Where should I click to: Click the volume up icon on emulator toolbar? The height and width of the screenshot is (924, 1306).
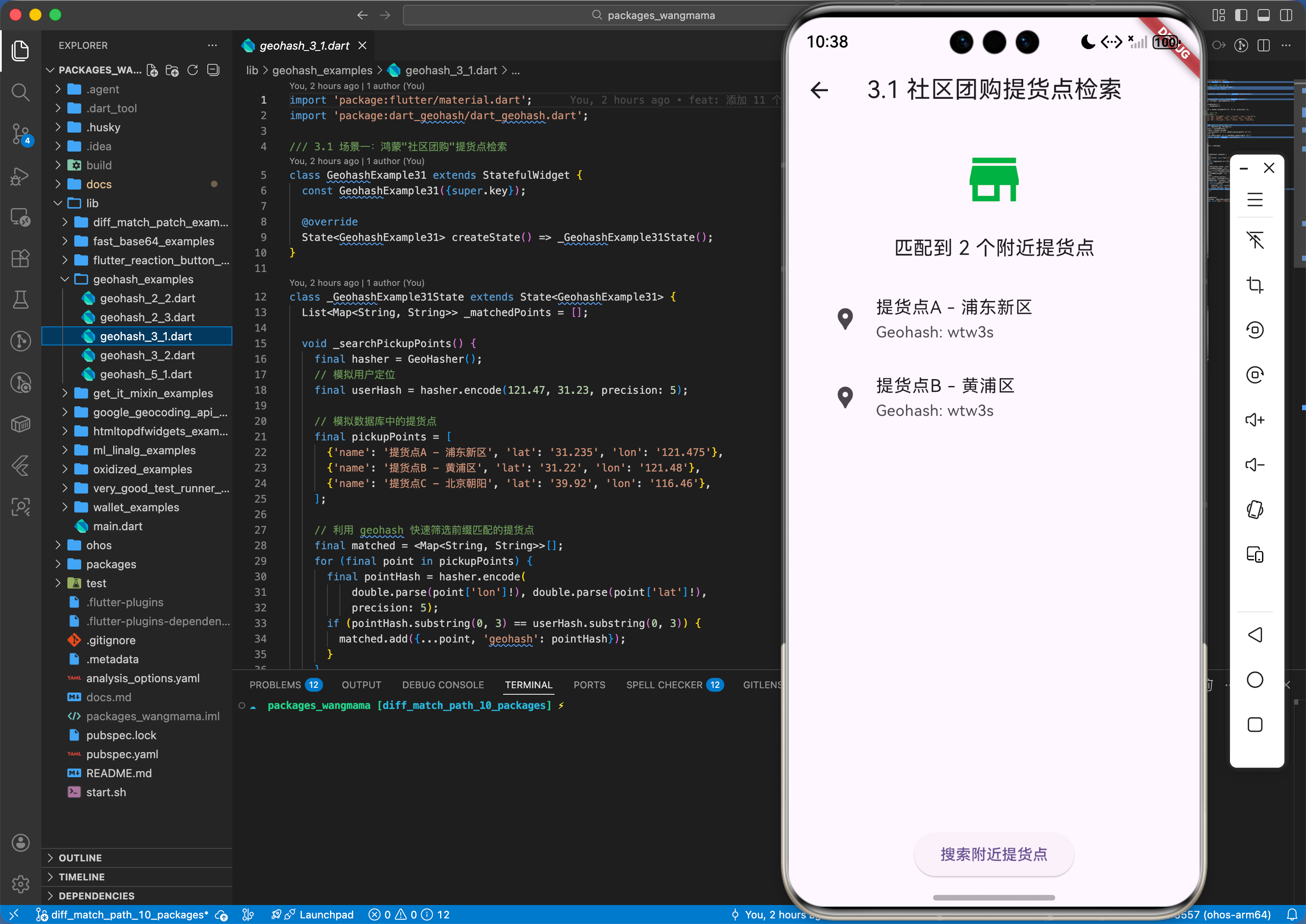point(1255,419)
